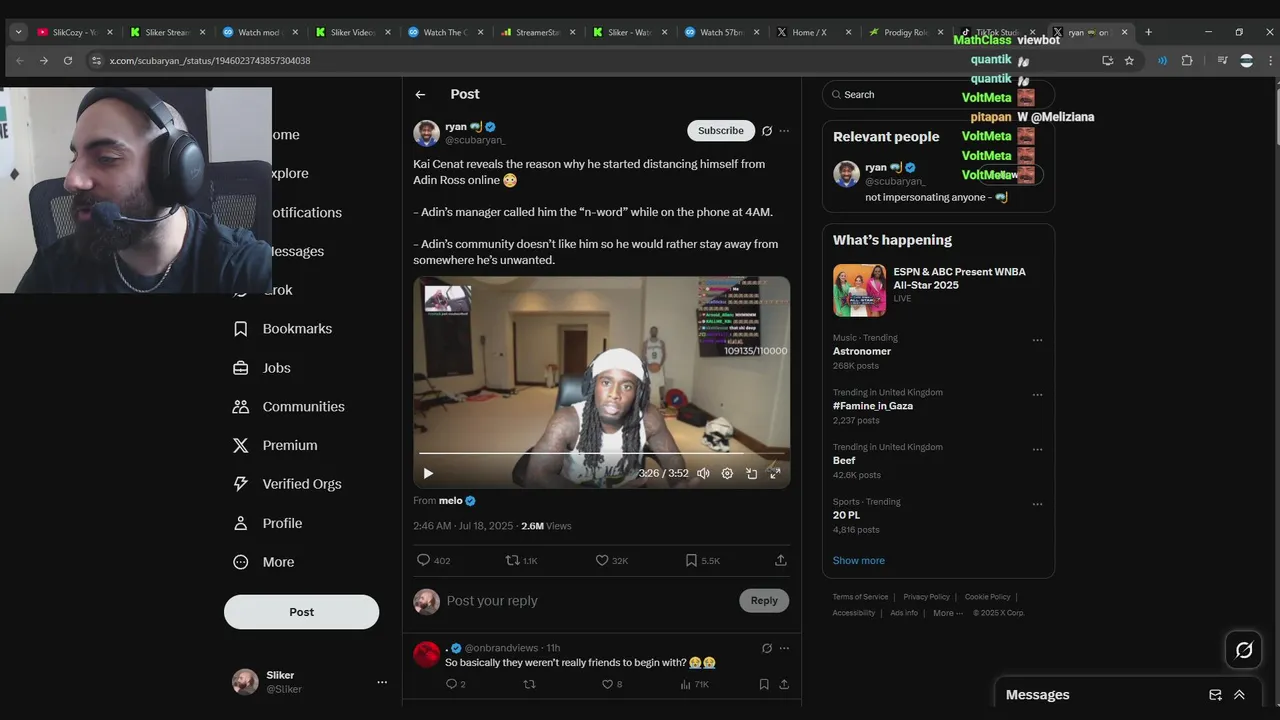The image size is (1280, 720).
Task: Share ryan's post
Action: (x=781, y=561)
